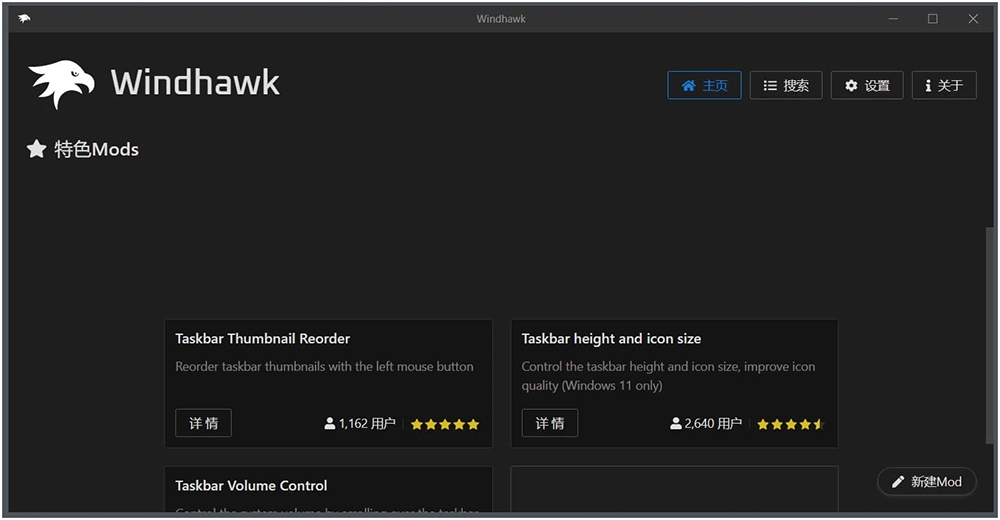Switch to the 搜索 tab
Viewport: 1000px width, 520px height.
click(x=786, y=85)
